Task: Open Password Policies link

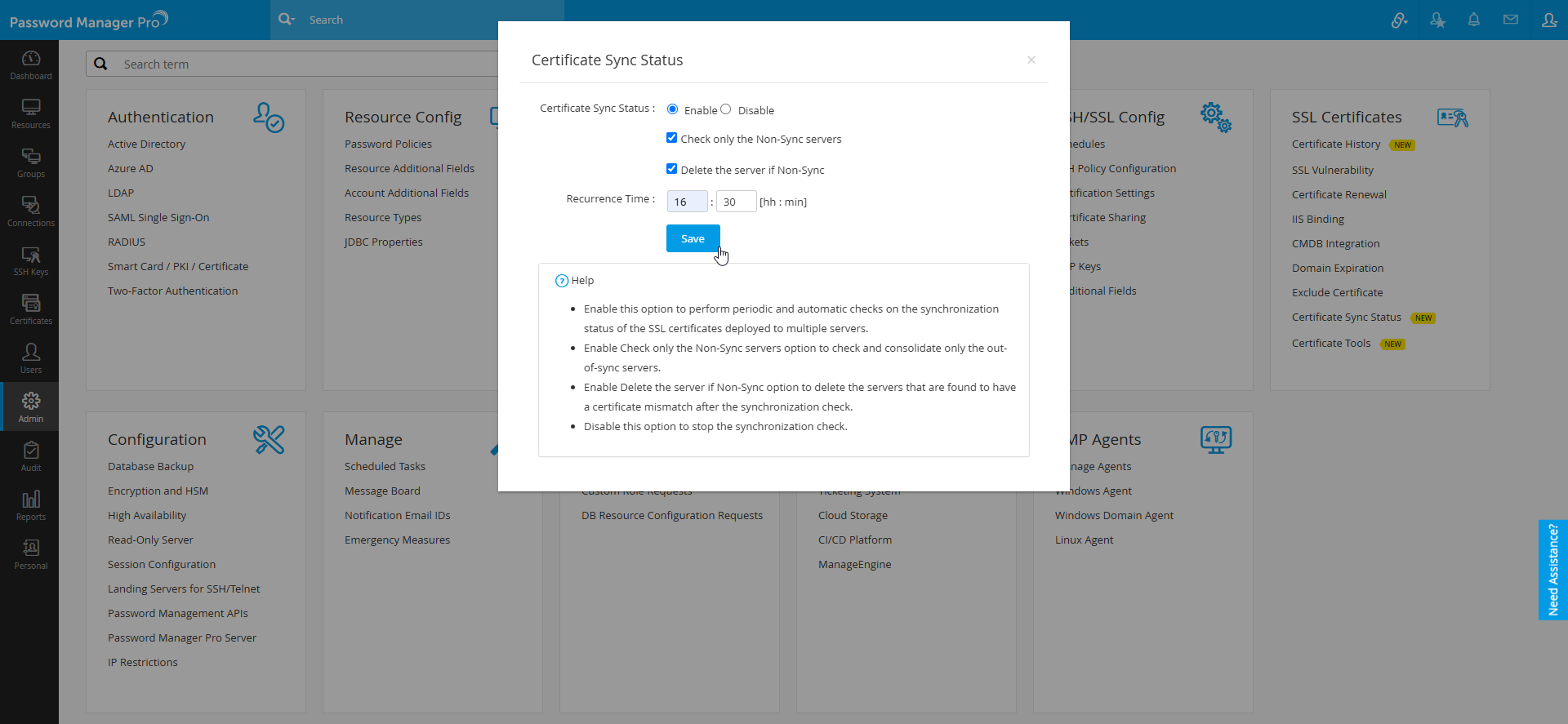Action: pos(388,144)
